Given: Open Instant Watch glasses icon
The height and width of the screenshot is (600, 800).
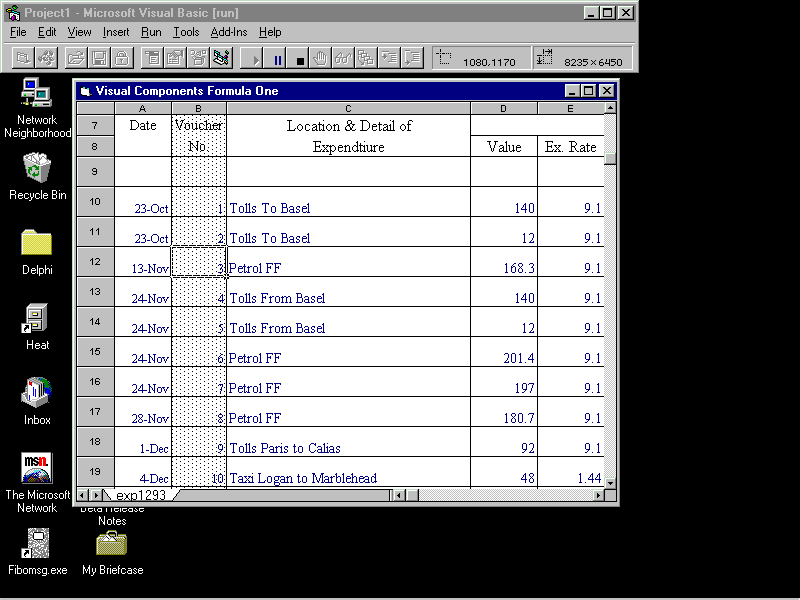Looking at the screenshot, I should point(343,58).
